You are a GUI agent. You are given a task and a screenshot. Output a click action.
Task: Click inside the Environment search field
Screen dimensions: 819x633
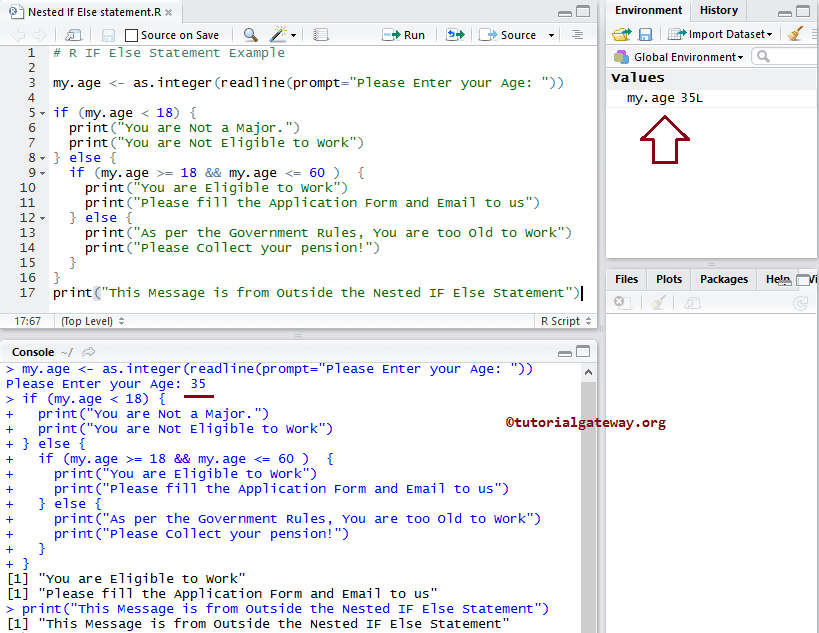[785, 56]
